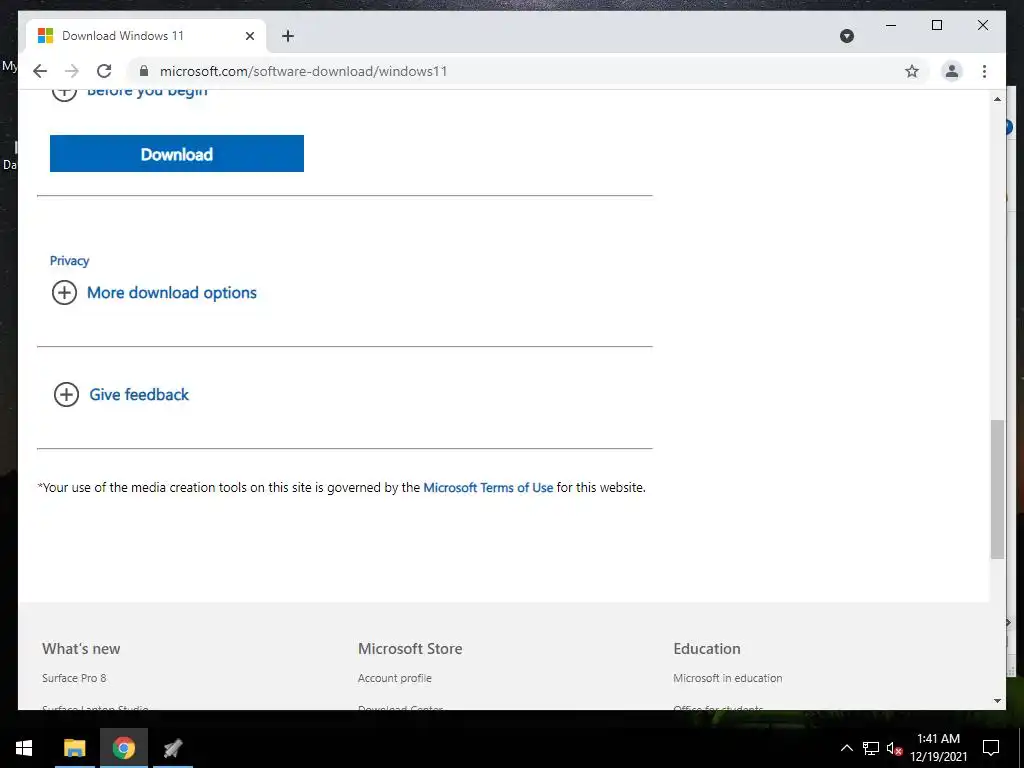Select the Download Windows 11 tab
Viewport: 1024px width, 768px height.
click(x=146, y=36)
